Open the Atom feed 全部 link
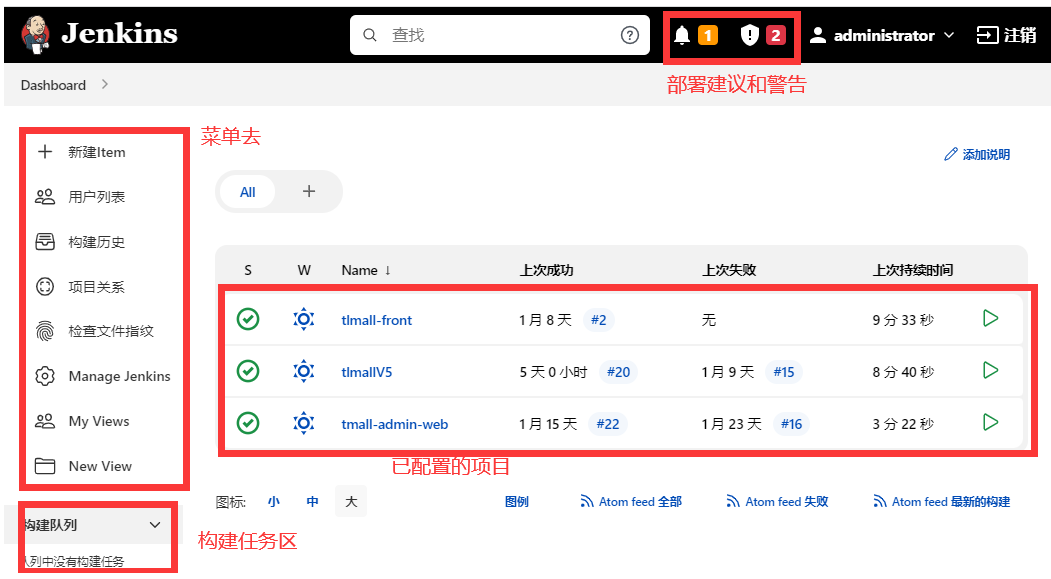This screenshot has width=1051, height=579. [x=631, y=501]
